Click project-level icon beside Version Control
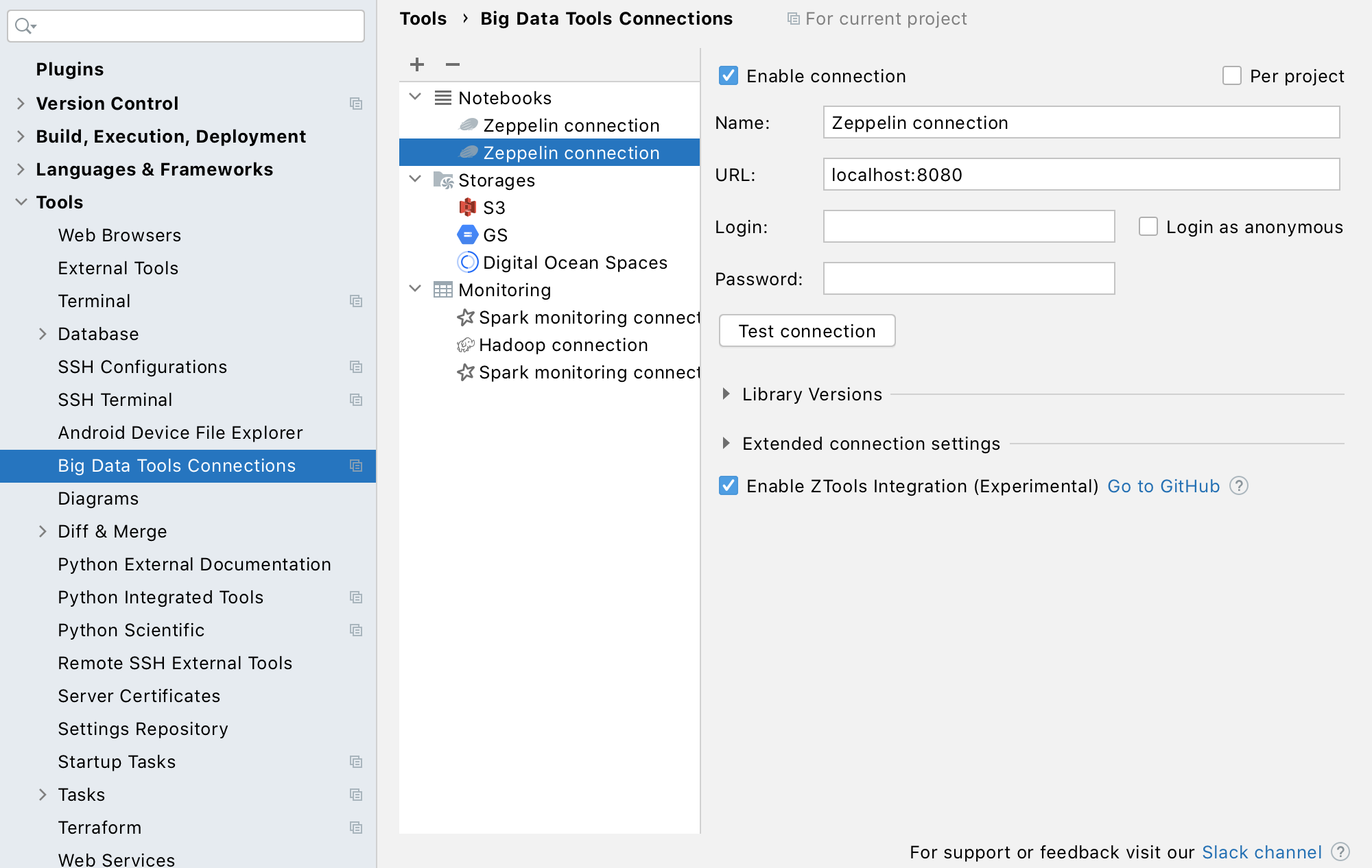Viewport: 1372px width, 868px height. [x=356, y=104]
